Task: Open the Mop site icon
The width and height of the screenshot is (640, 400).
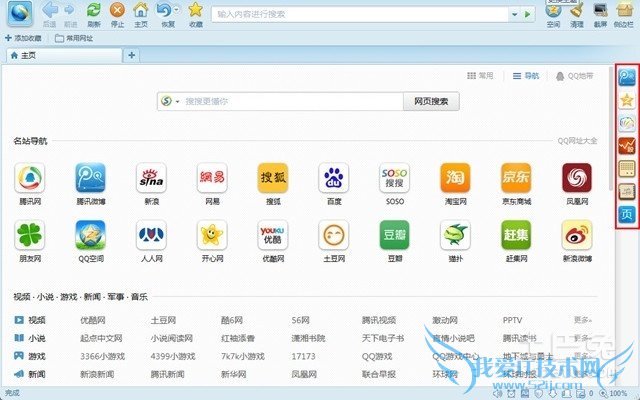Action: tap(456, 235)
